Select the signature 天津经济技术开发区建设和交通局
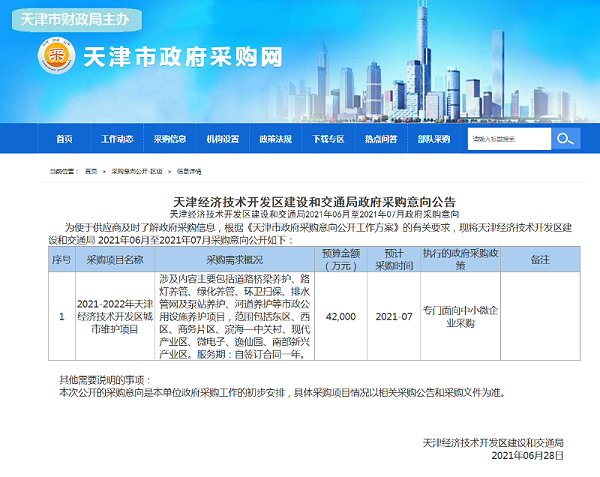Viewport: 600px width, 477px height. [493, 443]
